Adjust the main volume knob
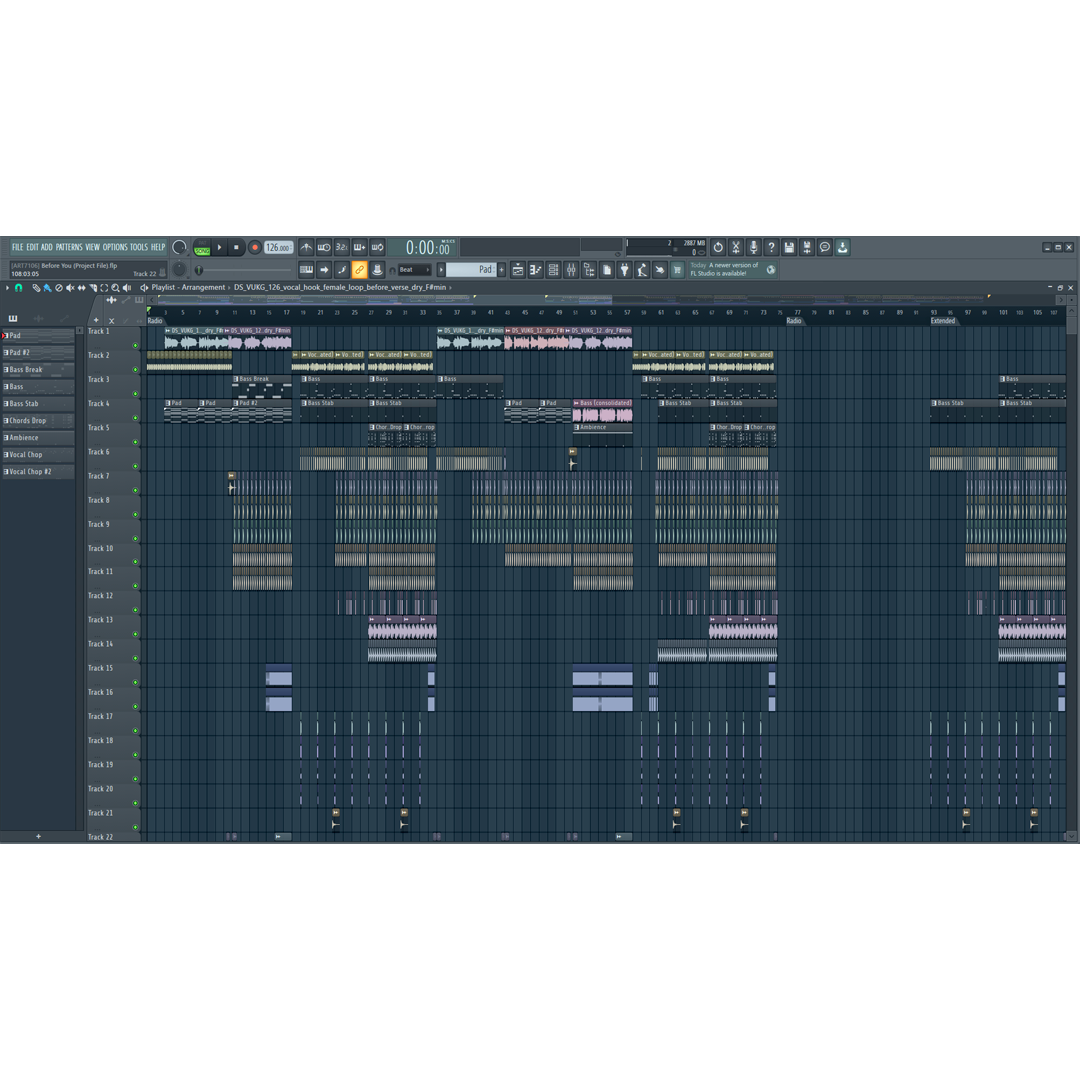Image resolution: width=1080 pixels, height=1080 pixels. click(180, 247)
